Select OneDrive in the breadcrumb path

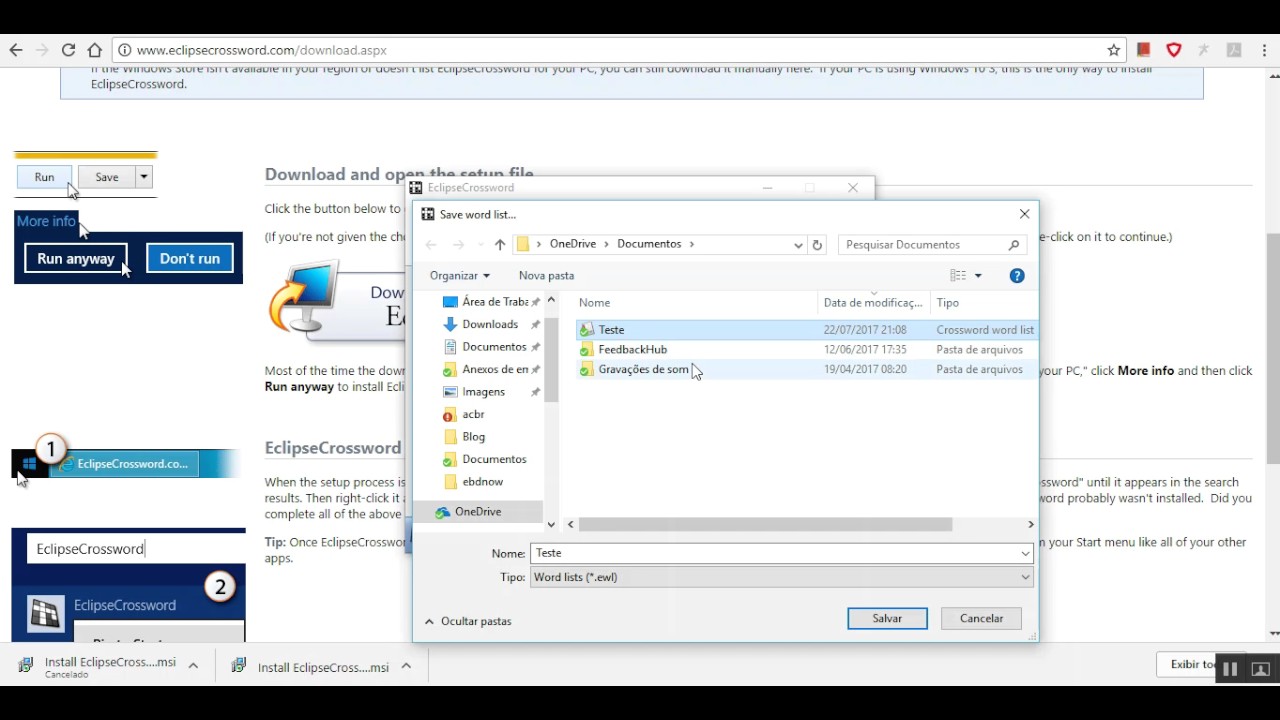[573, 244]
